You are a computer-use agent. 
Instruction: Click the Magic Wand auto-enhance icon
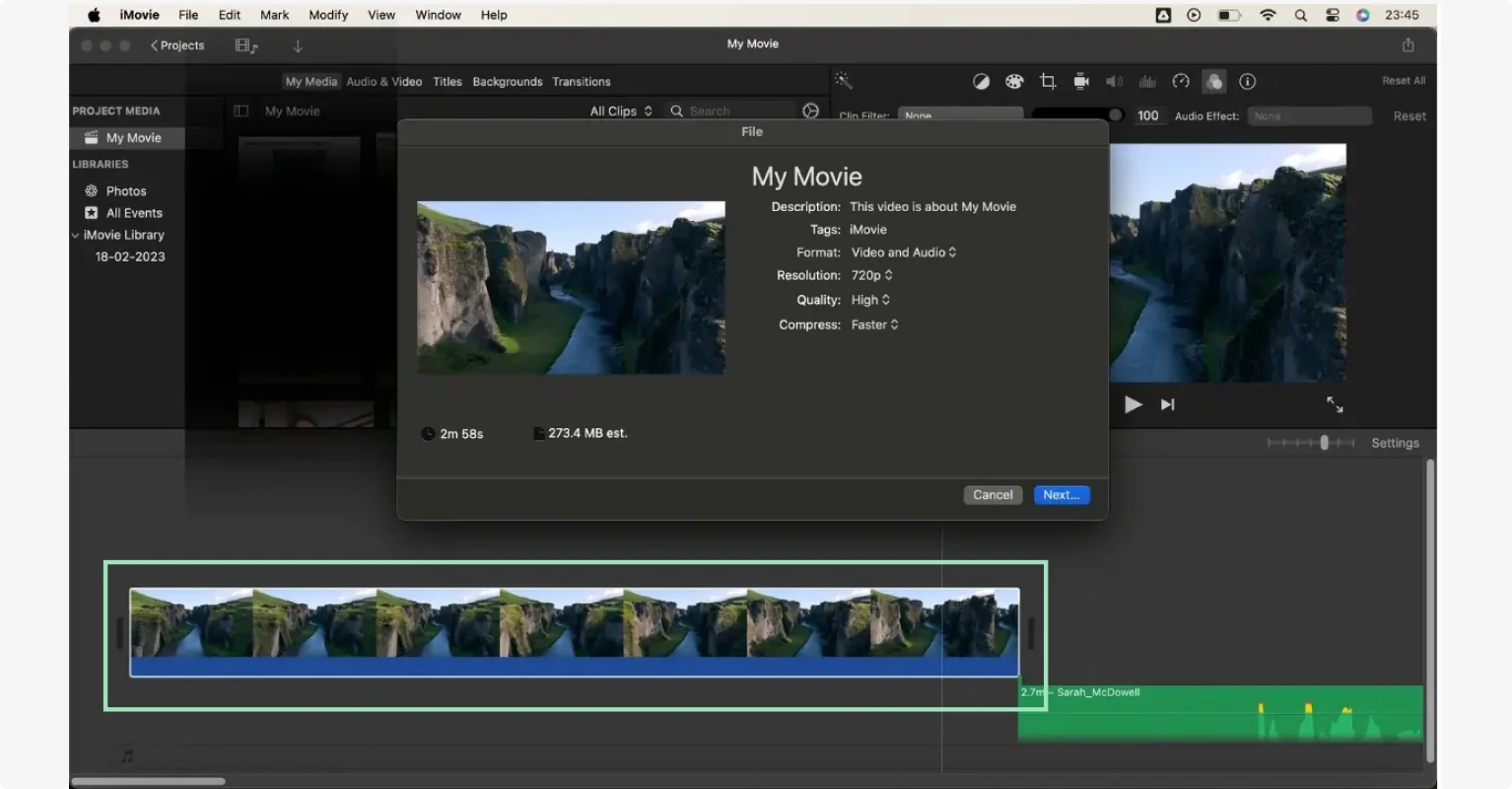click(x=844, y=81)
